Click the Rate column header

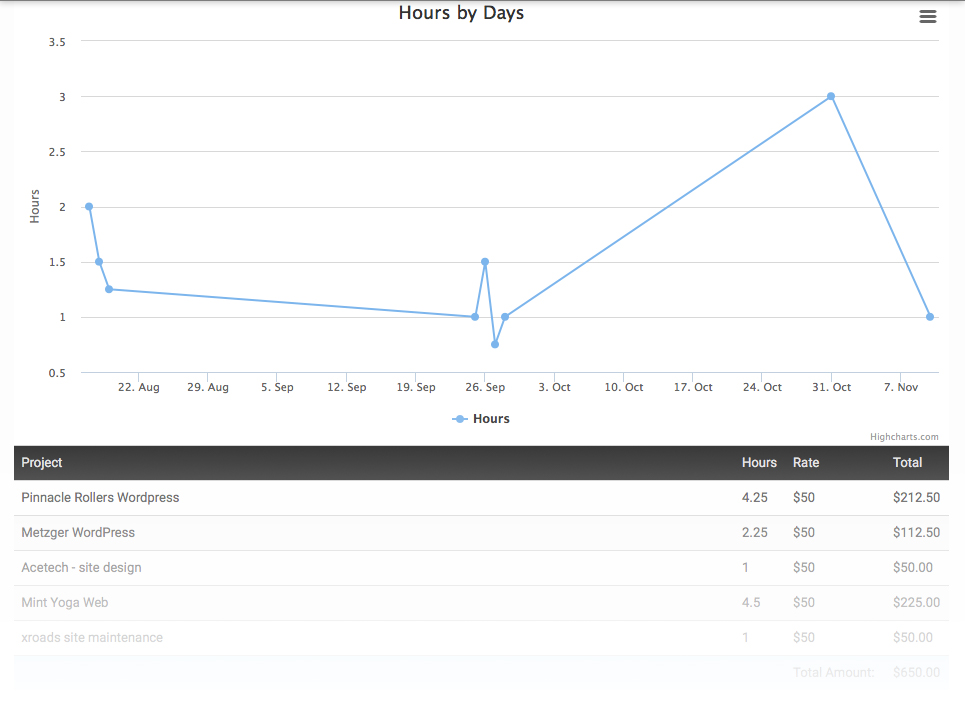point(806,463)
